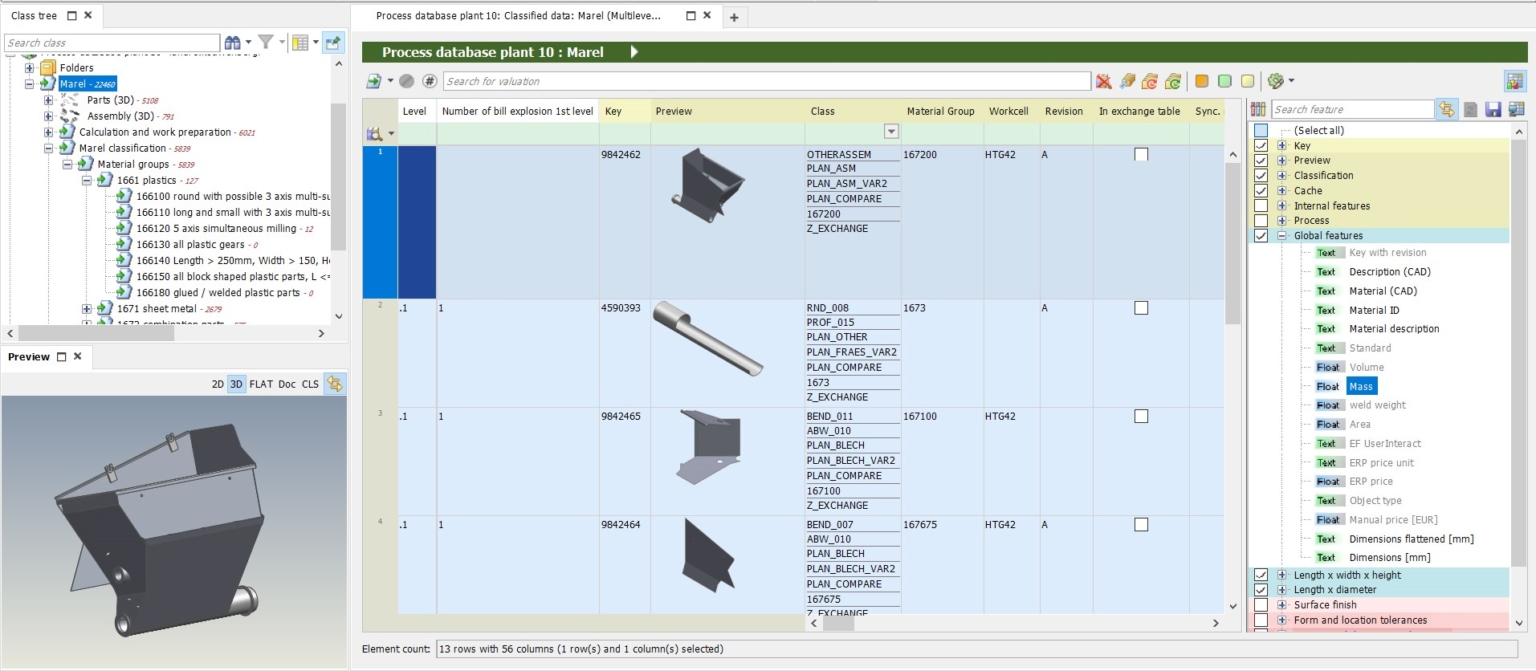The width and height of the screenshot is (1536, 671).
Task: Click the red delete filter icon in toolbar
Action: point(1102,81)
